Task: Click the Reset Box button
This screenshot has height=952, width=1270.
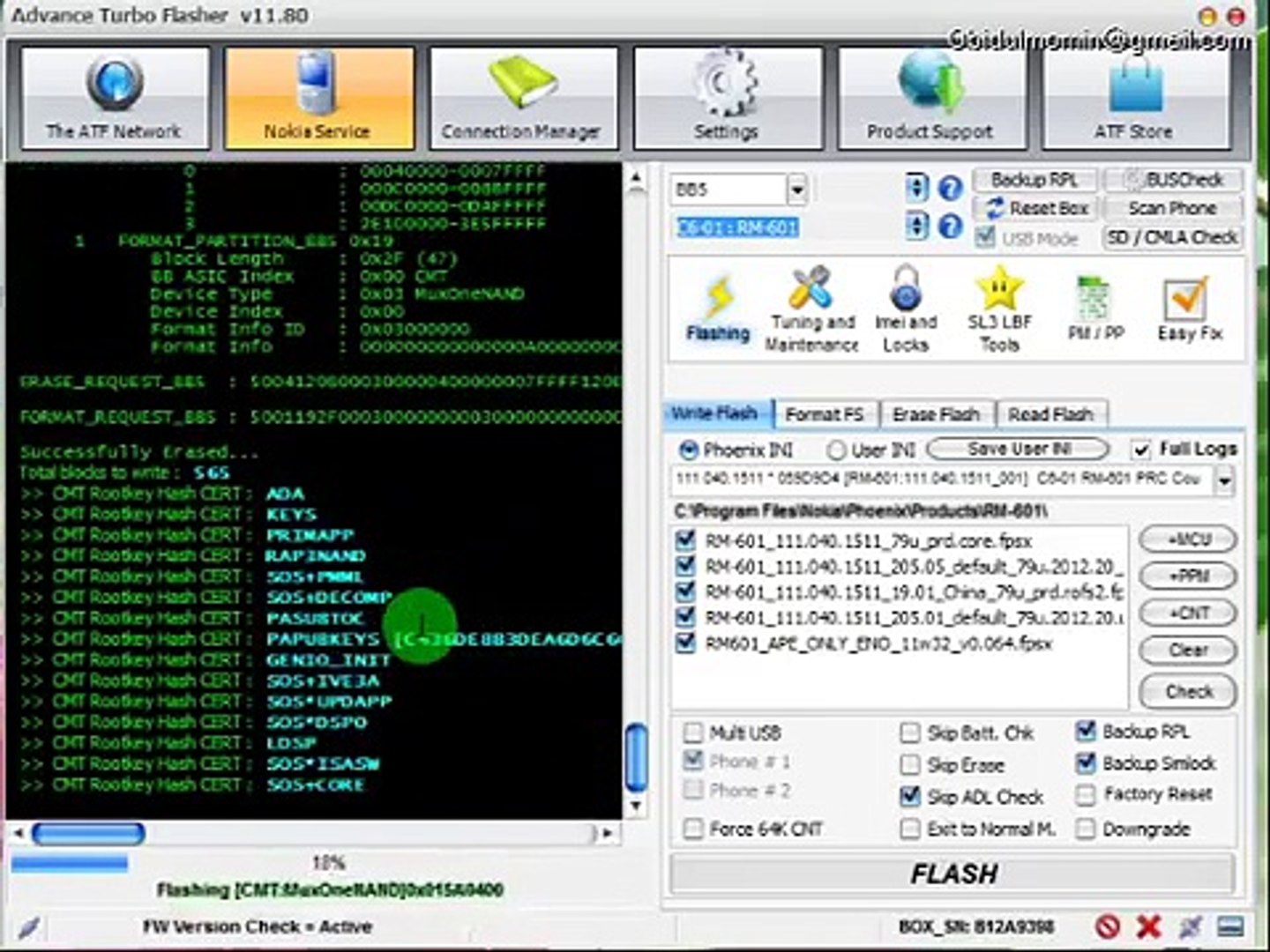Action: [x=1035, y=209]
